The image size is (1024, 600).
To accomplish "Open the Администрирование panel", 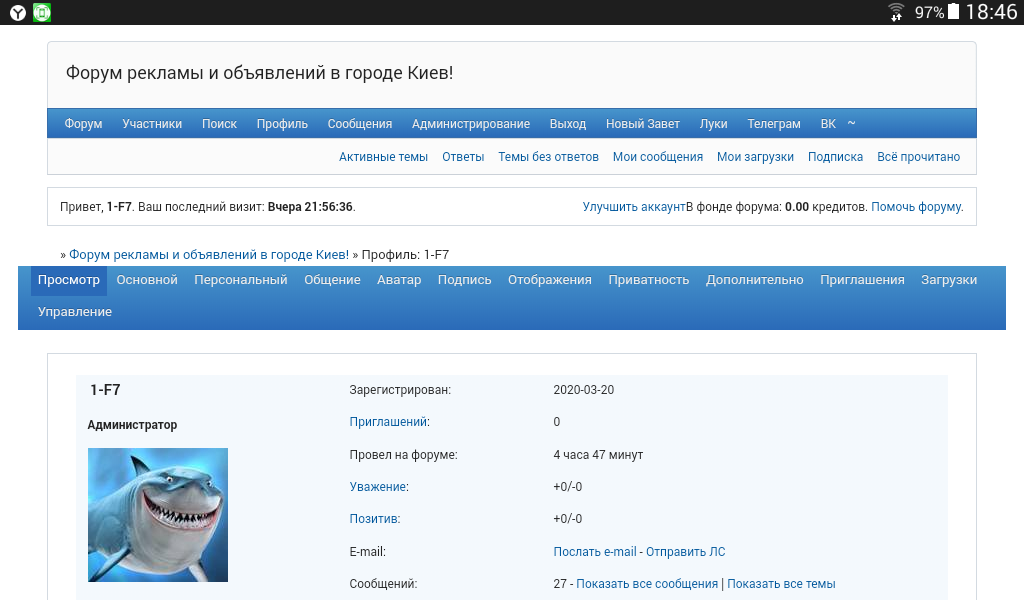I will [471, 124].
